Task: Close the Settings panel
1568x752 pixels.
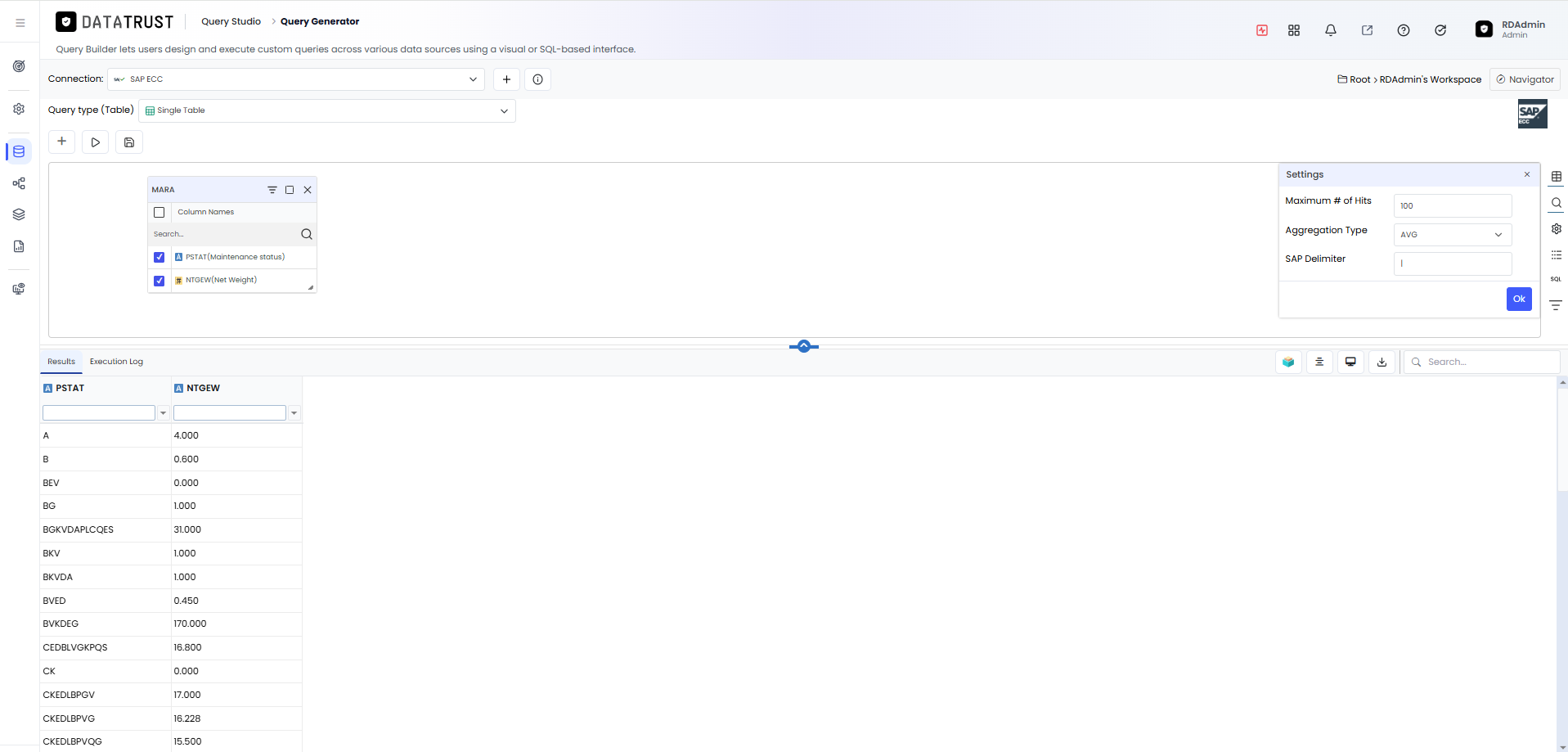Action: point(1527,174)
